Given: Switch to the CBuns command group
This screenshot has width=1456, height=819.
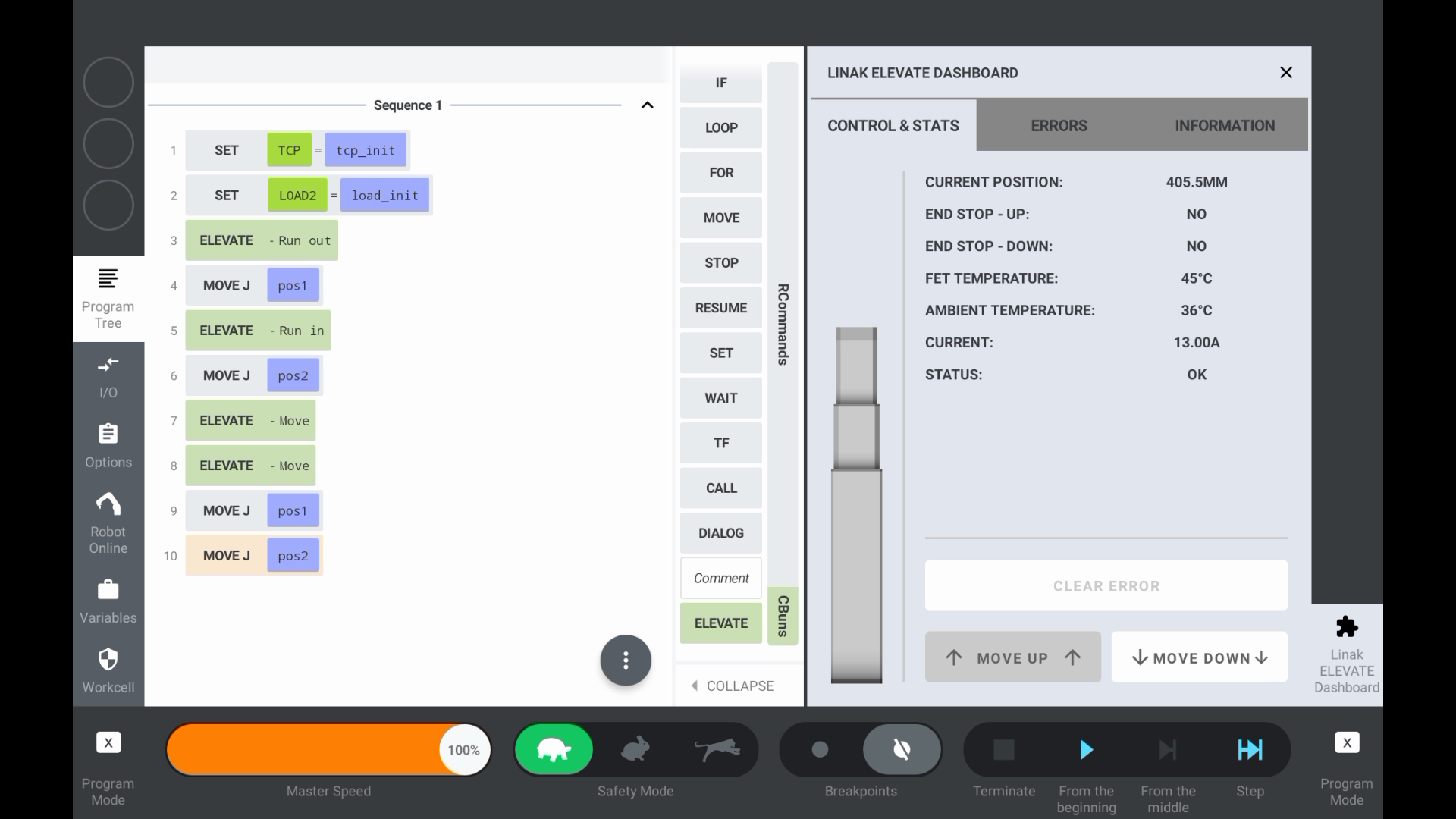Looking at the screenshot, I should (783, 616).
